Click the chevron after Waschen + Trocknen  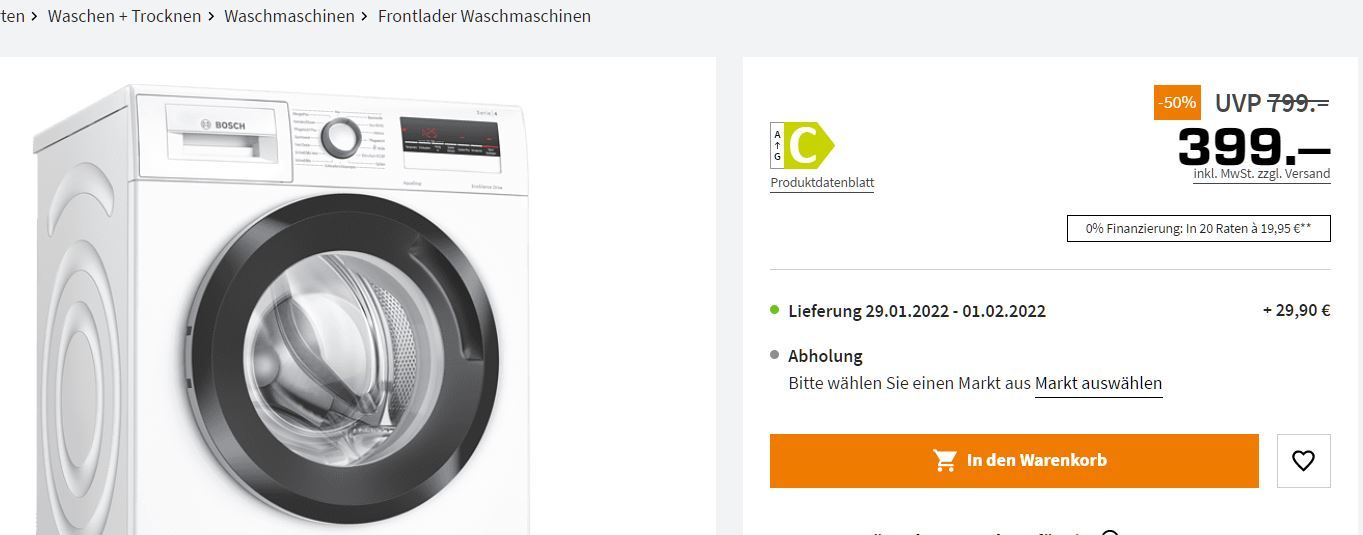pyautogui.click(x=212, y=17)
